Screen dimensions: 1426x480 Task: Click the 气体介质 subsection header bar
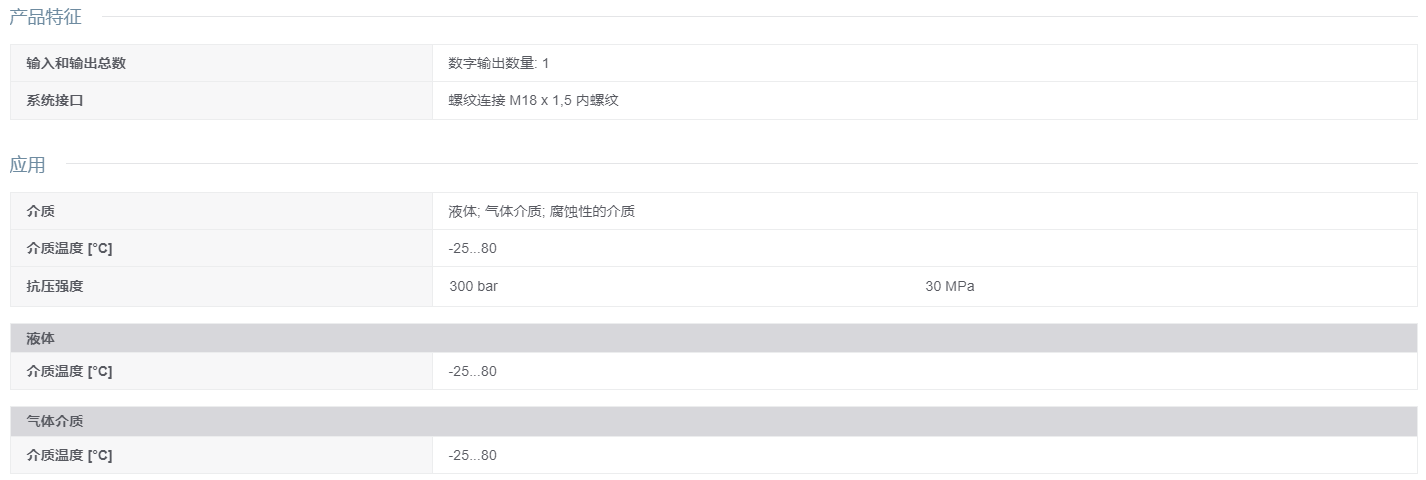coord(714,422)
